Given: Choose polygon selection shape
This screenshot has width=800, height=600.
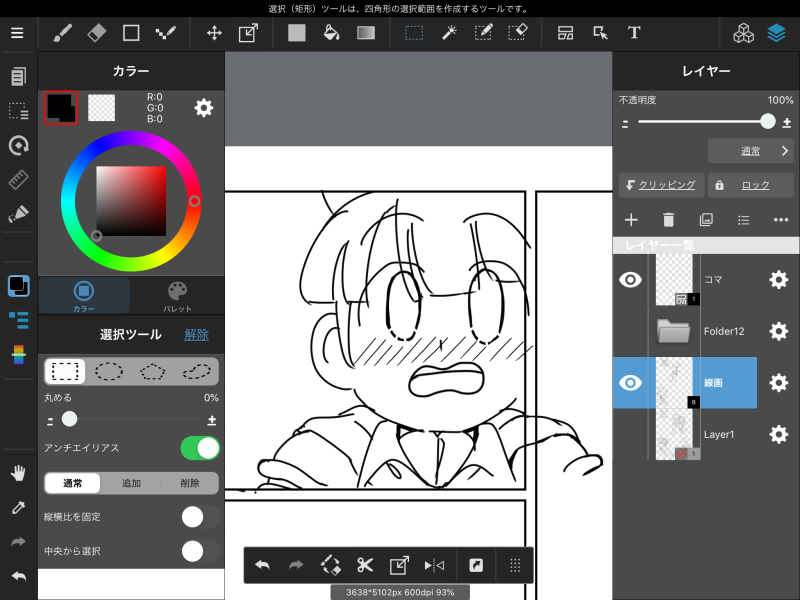Looking at the screenshot, I should click(x=153, y=371).
